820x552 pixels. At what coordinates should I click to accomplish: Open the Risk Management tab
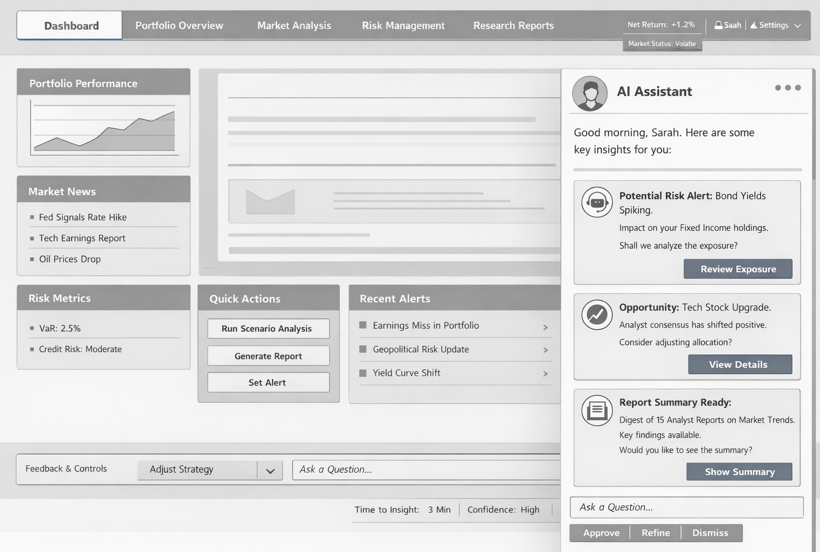pyautogui.click(x=403, y=26)
